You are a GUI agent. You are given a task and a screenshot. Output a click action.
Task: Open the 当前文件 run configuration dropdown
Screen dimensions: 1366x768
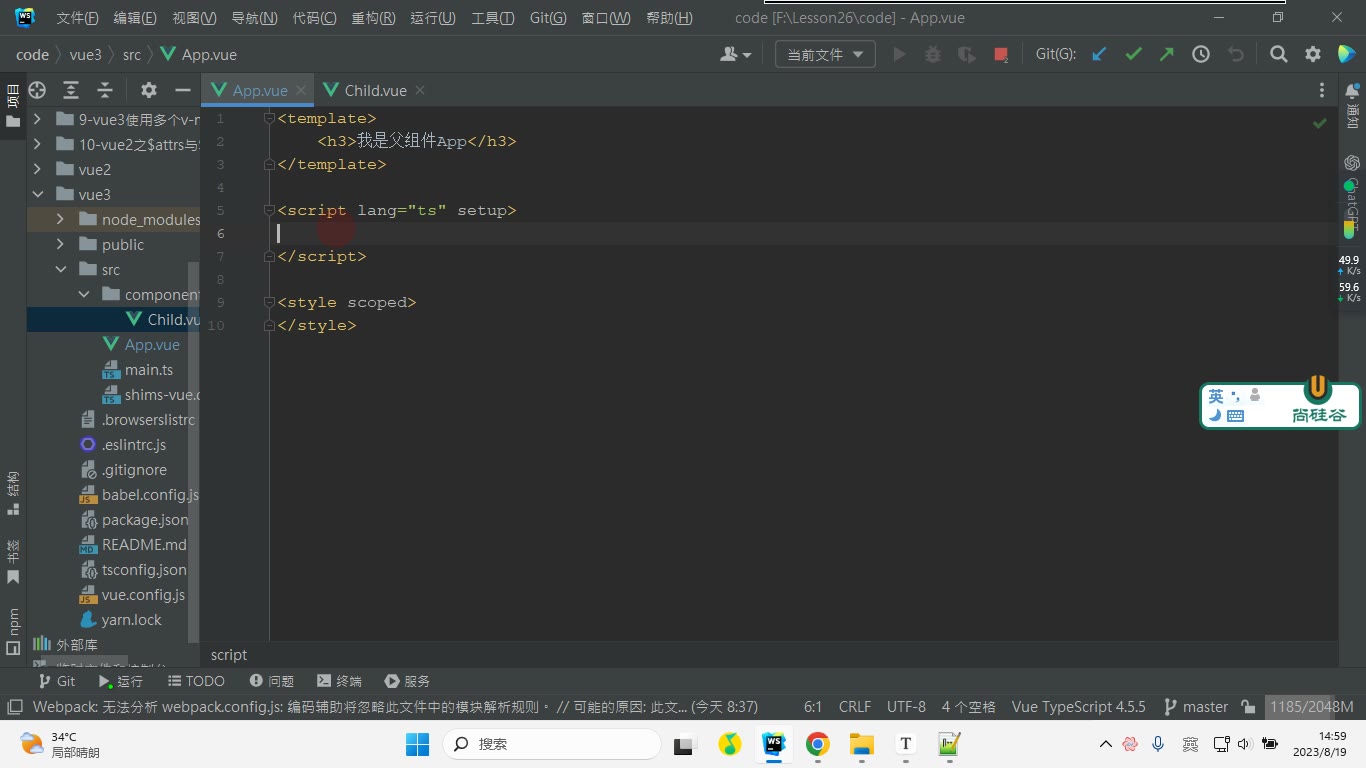tap(825, 55)
